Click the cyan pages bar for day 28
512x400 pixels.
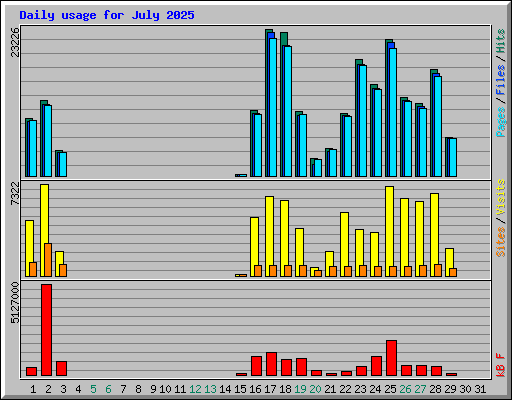[438, 126]
